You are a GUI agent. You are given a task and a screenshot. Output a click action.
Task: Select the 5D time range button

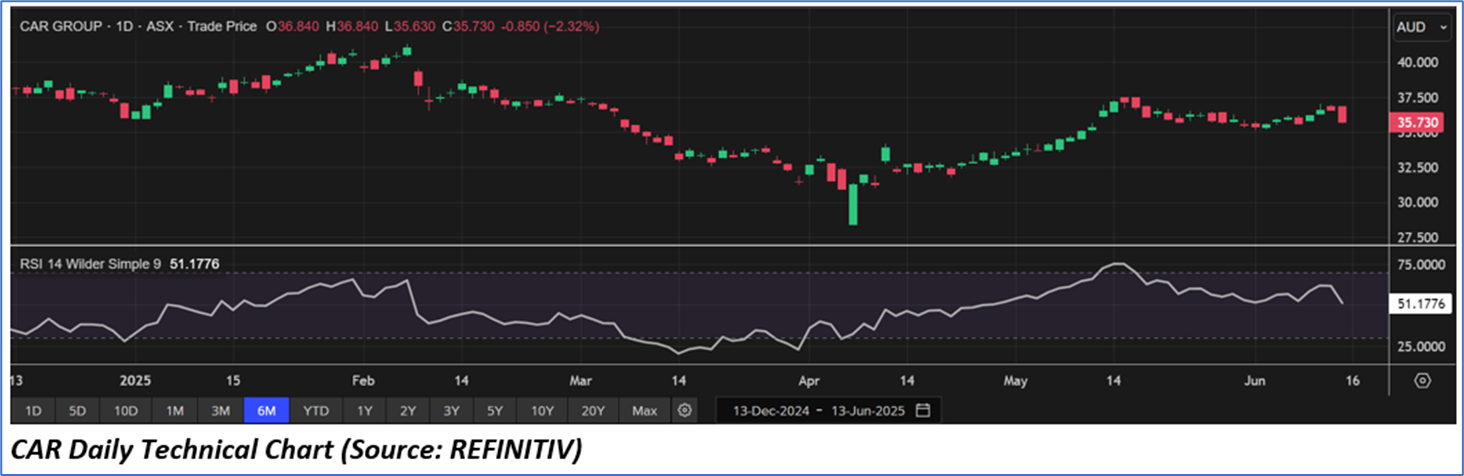click(77, 411)
